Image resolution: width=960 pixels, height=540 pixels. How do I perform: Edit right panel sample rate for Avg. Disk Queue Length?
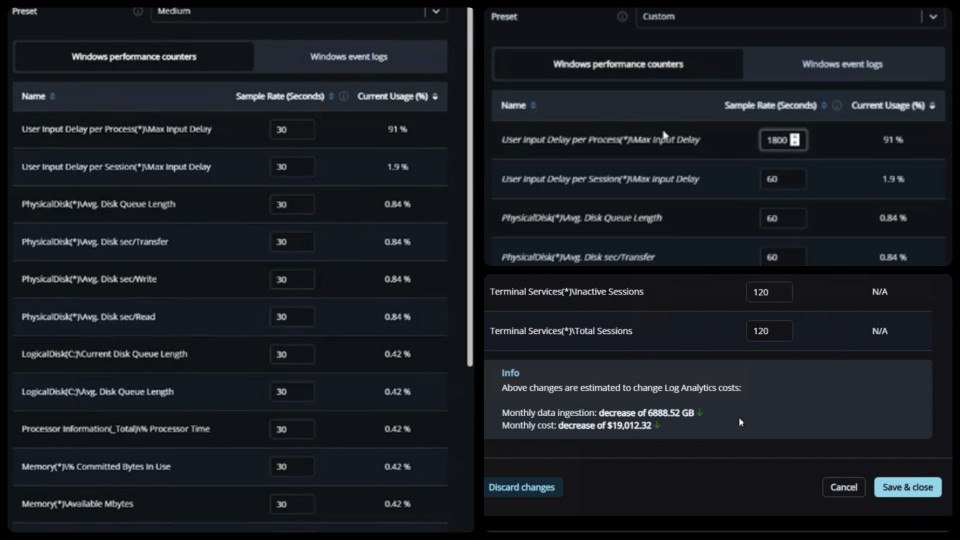[783, 218]
